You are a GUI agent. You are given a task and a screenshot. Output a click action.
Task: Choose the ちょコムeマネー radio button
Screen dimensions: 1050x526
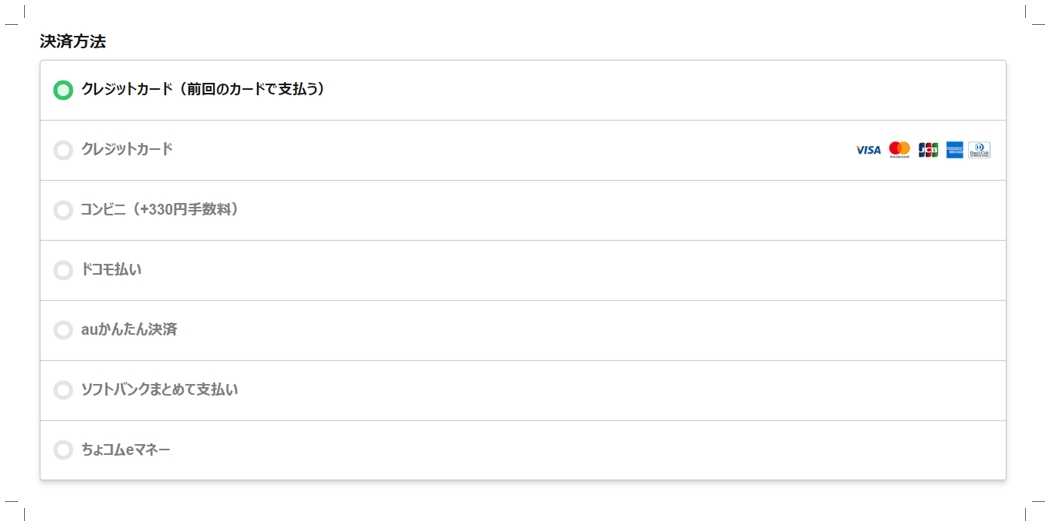[63, 450]
